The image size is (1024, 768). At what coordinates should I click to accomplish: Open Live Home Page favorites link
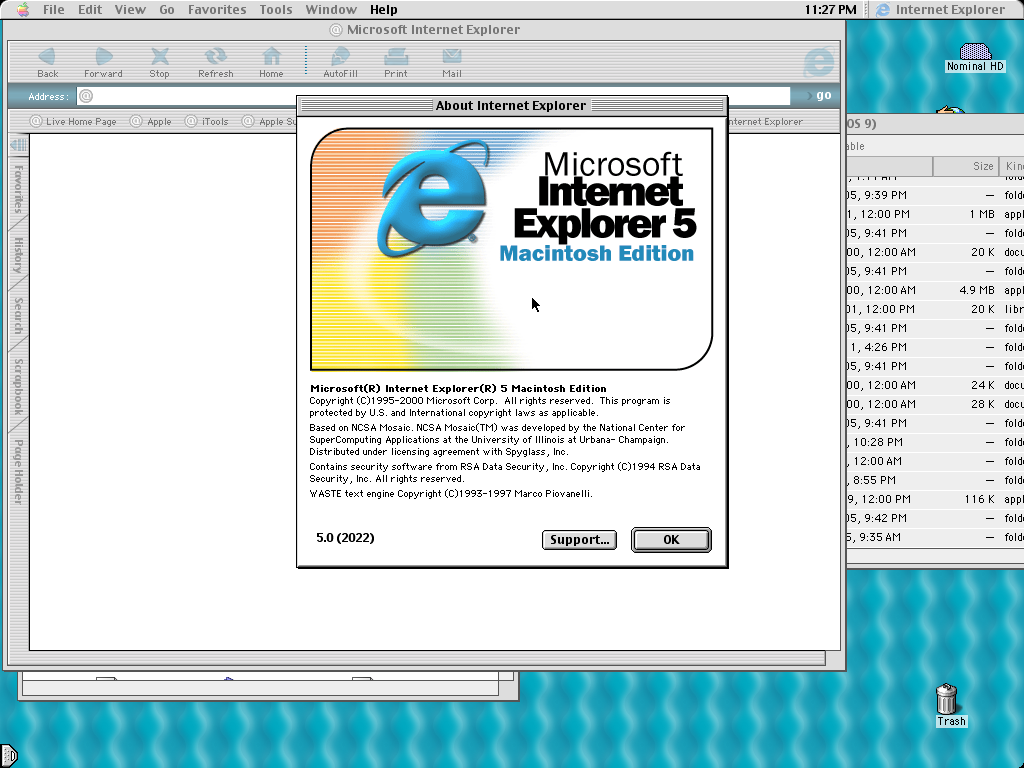click(73, 121)
